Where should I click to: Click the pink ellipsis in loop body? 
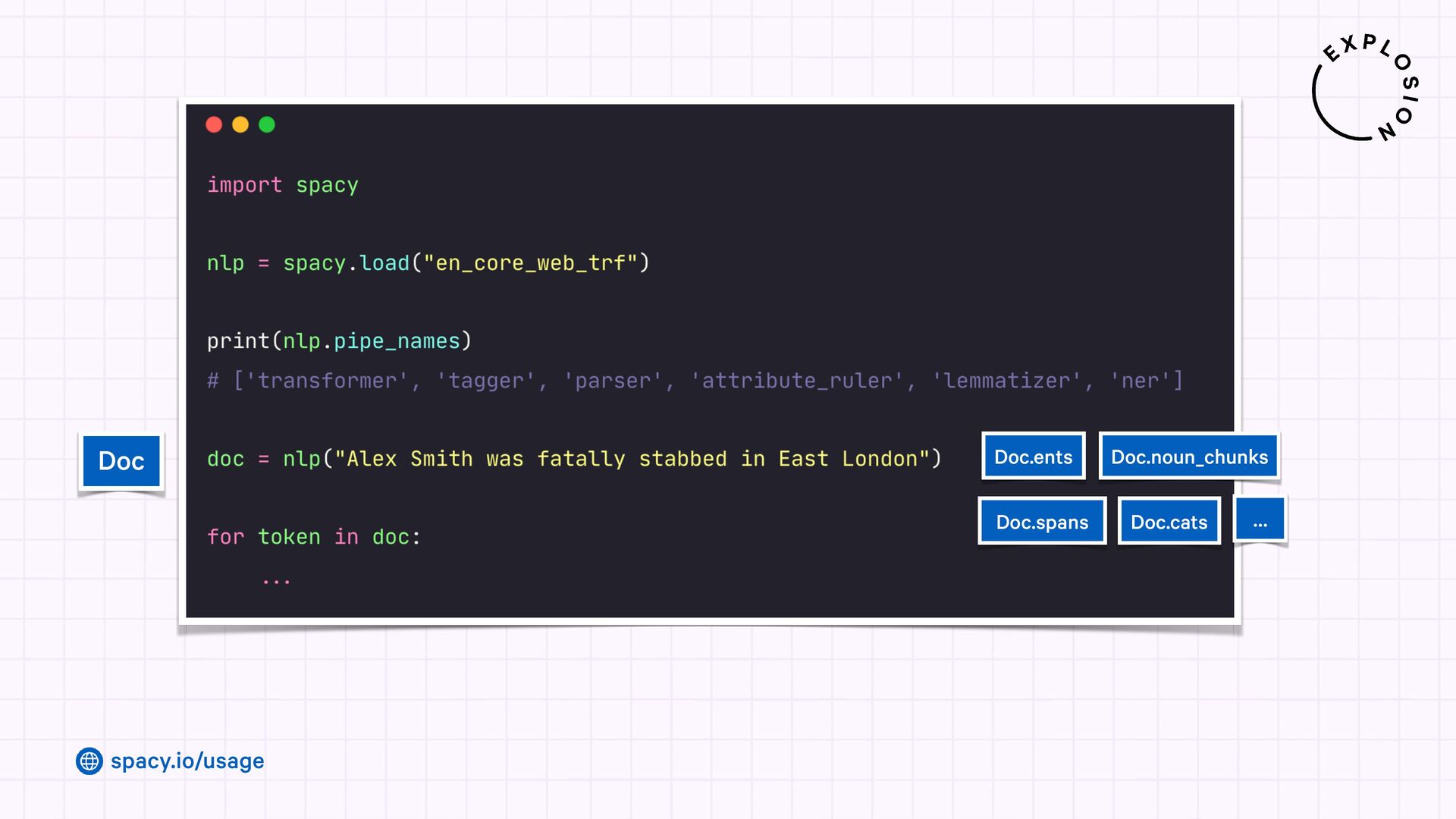tap(276, 581)
